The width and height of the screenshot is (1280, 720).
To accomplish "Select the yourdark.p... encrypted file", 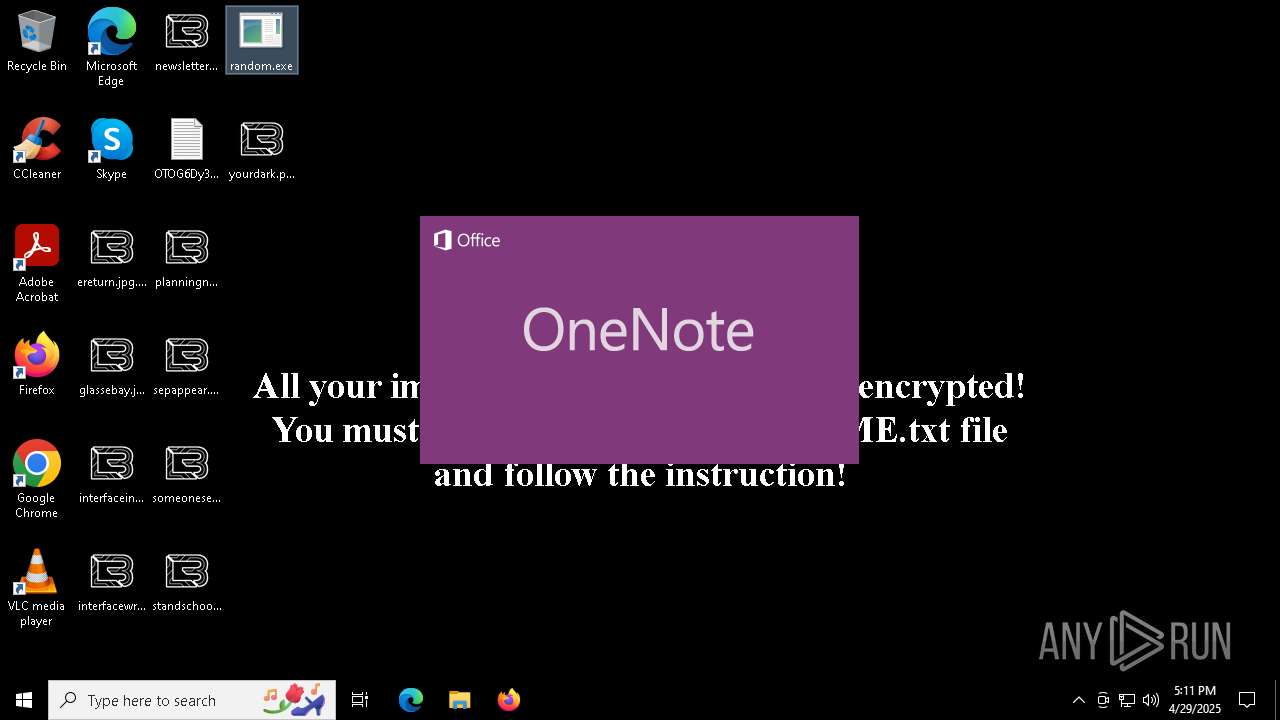I will [261, 148].
